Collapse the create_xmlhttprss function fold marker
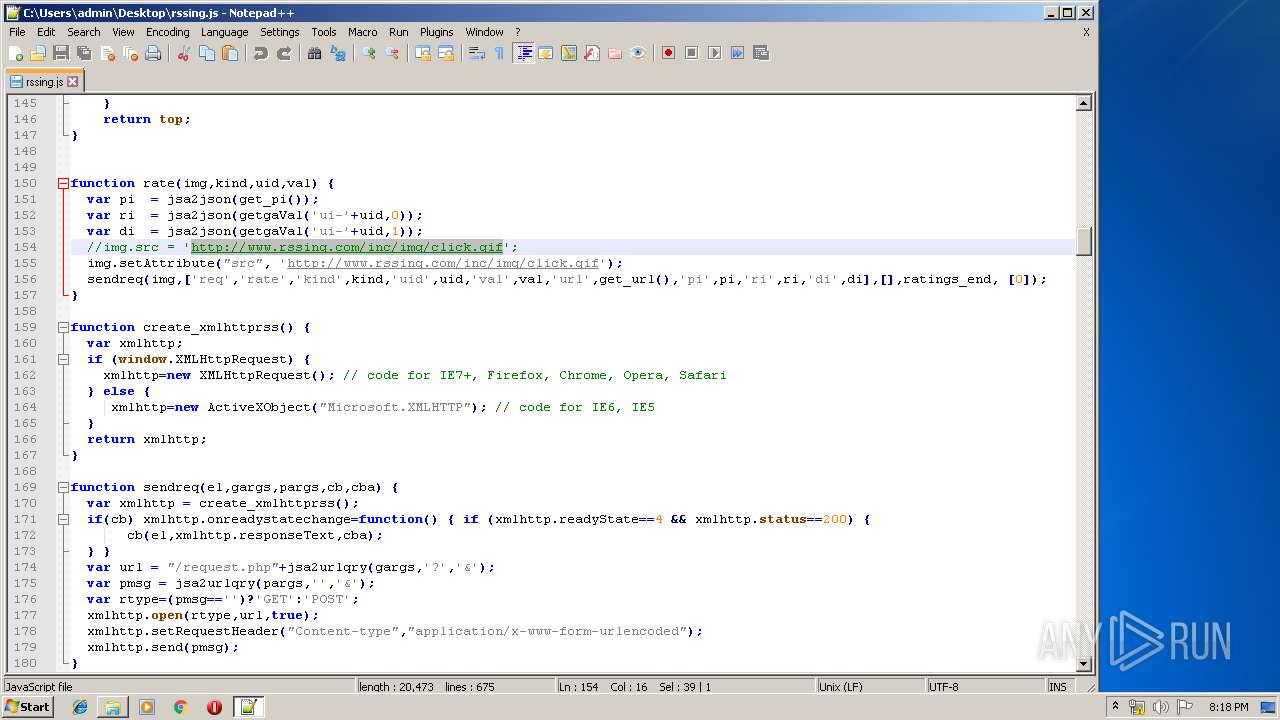1280x720 pixels. tap(63, 327)
